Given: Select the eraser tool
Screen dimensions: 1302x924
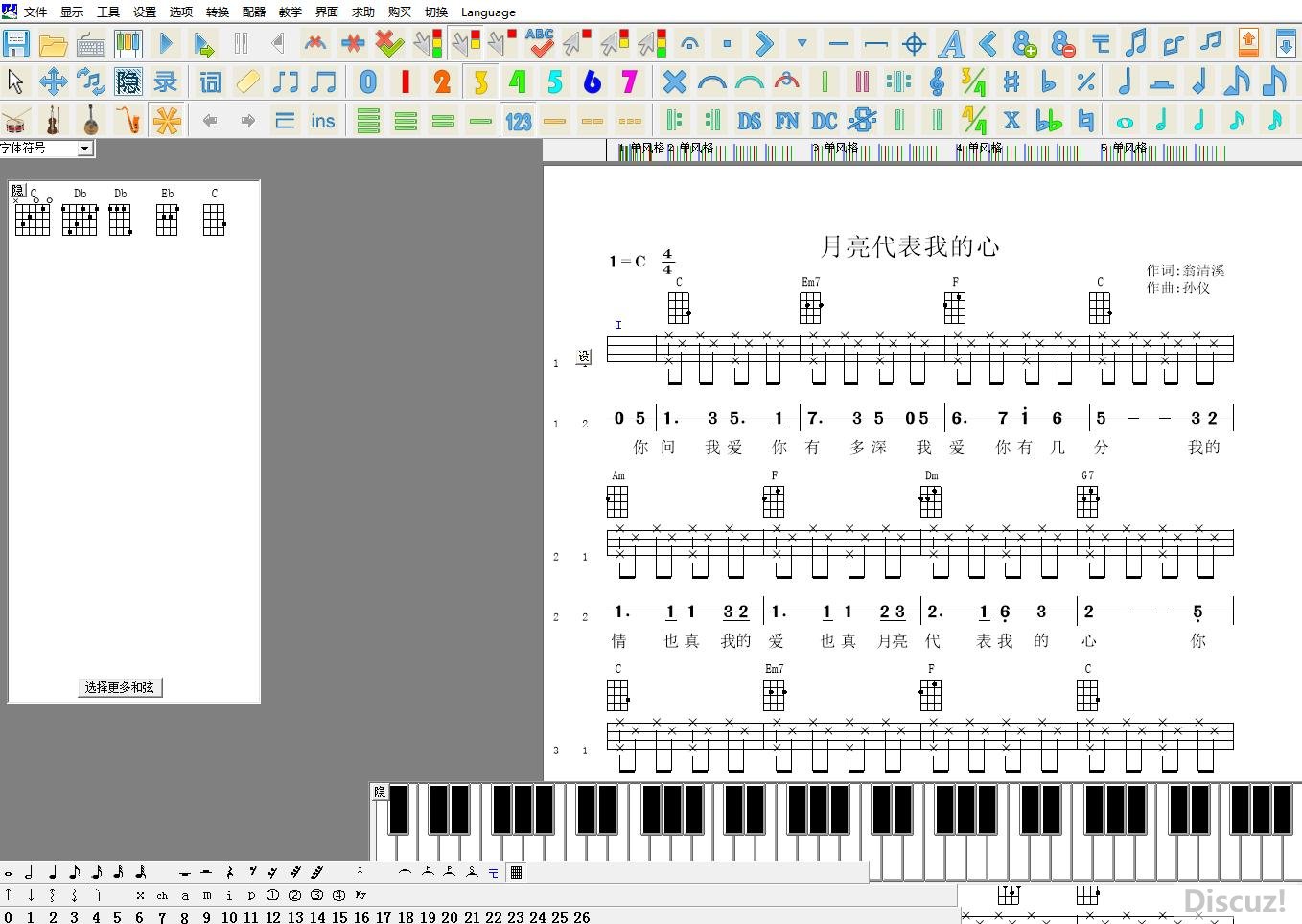Looking at the screenshot, I should tap(247, 81).
